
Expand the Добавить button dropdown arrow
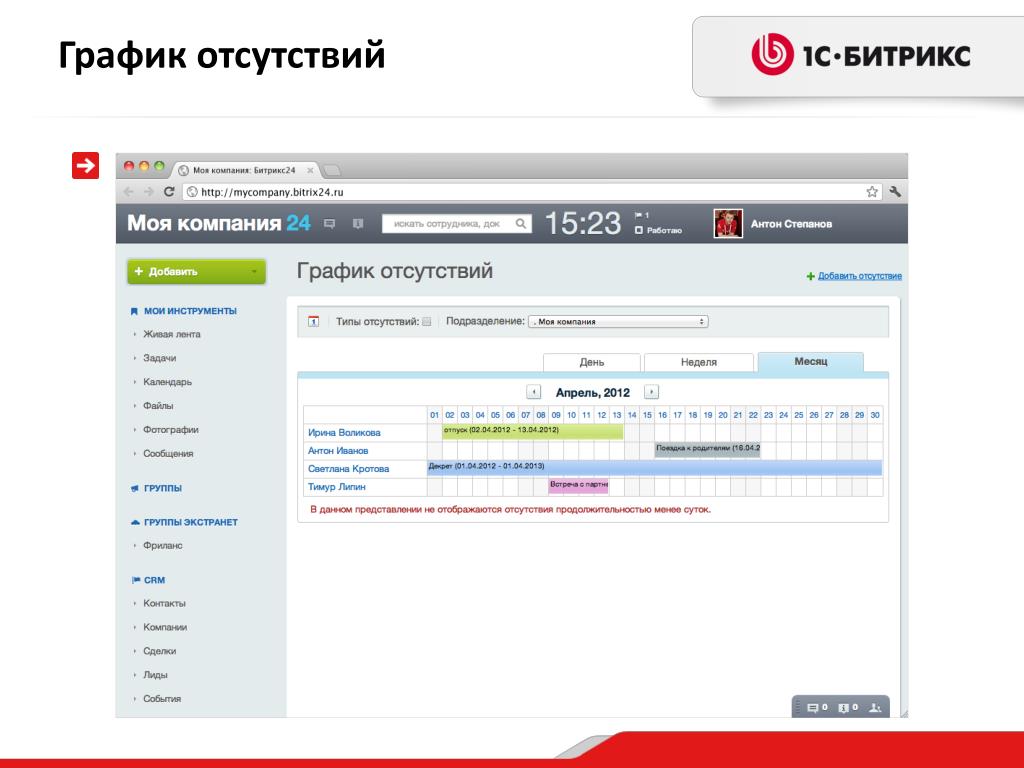tap(254, 272)
